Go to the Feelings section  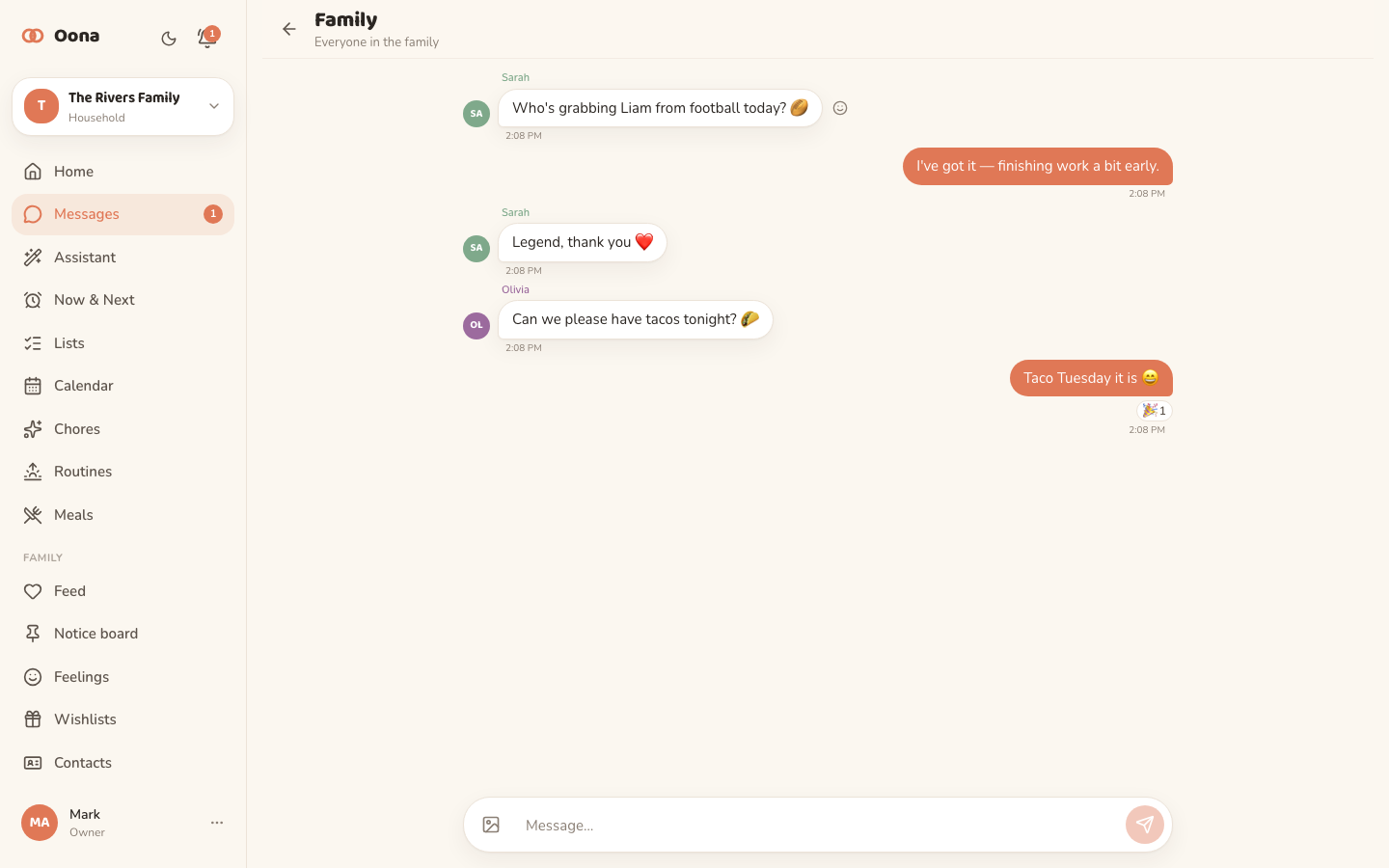pos(123,677)
